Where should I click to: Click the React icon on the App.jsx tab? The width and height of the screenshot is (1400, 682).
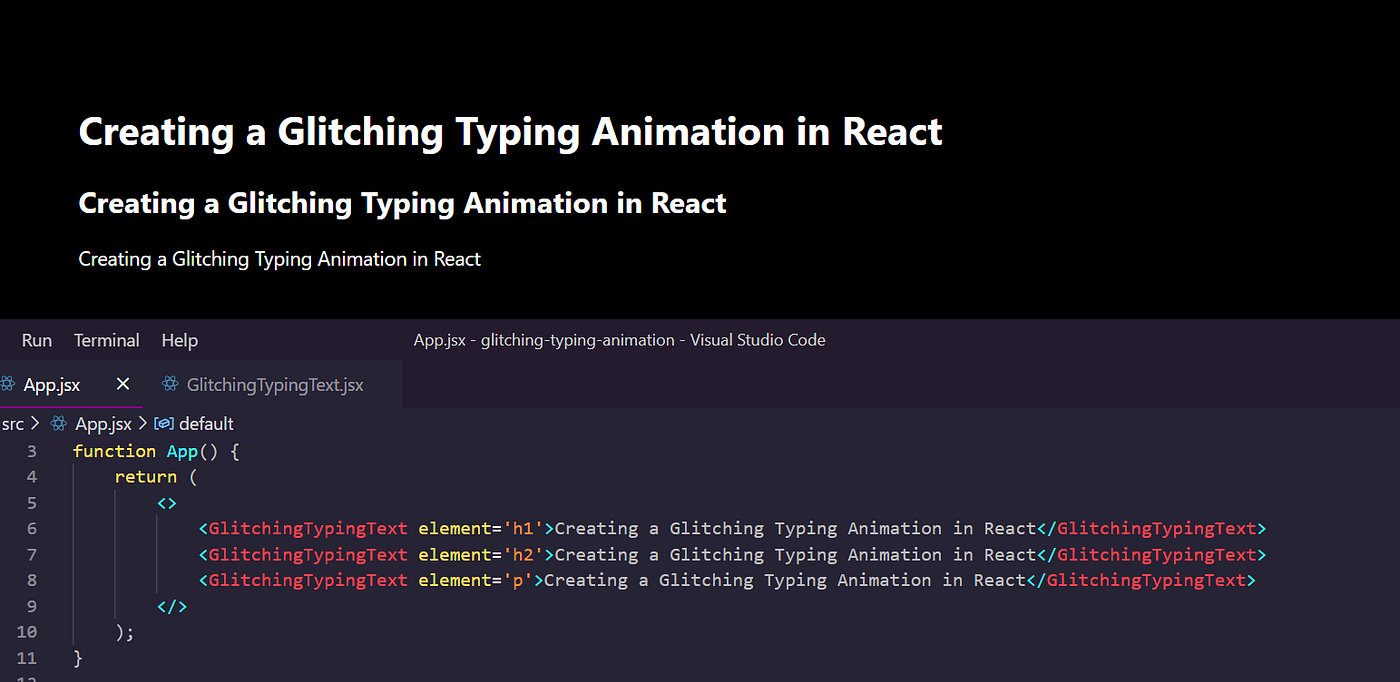point(8,384)
